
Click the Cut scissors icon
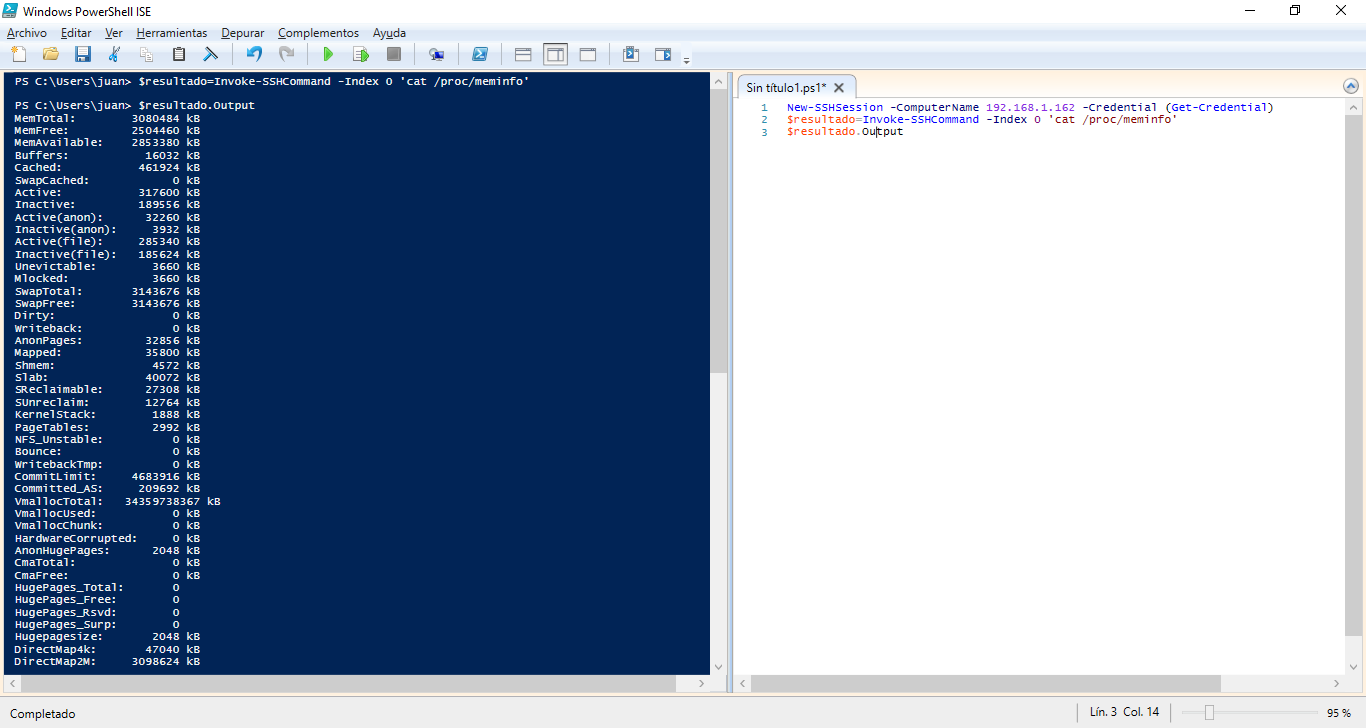coord(115,54)
